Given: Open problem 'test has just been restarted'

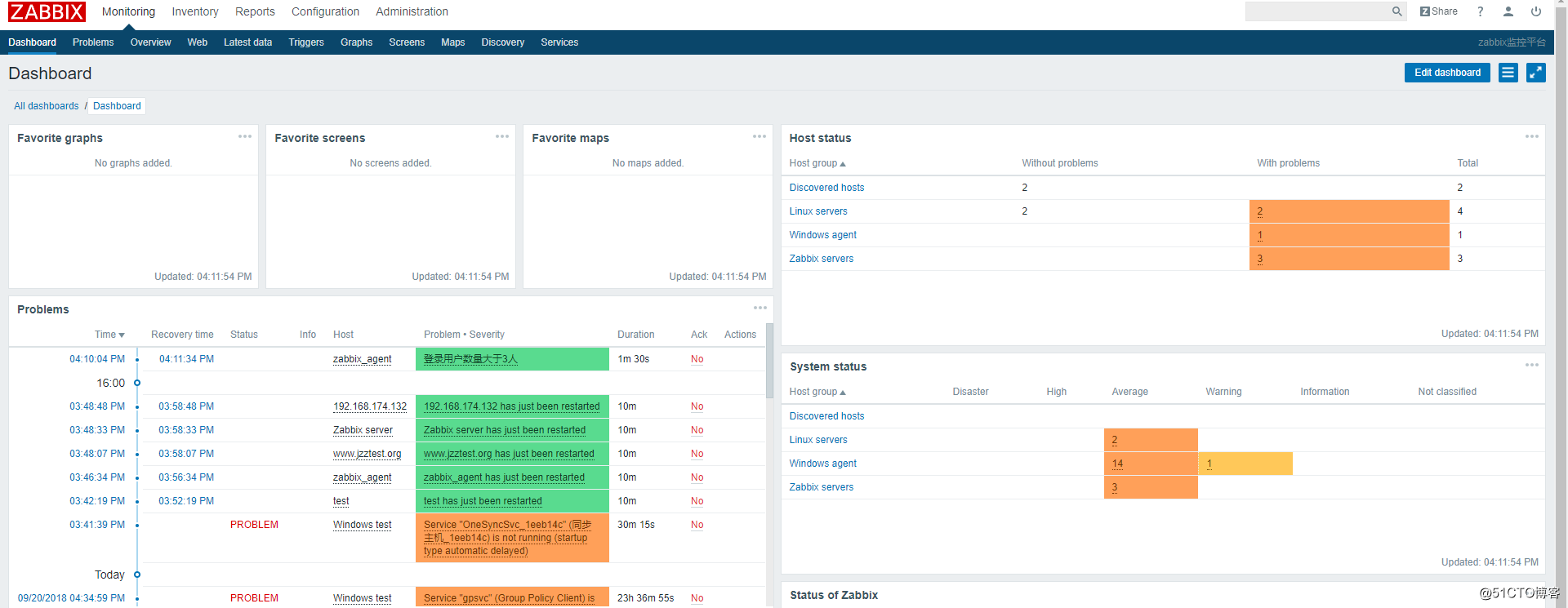Looking at the screenshot, I should (483, 501).
